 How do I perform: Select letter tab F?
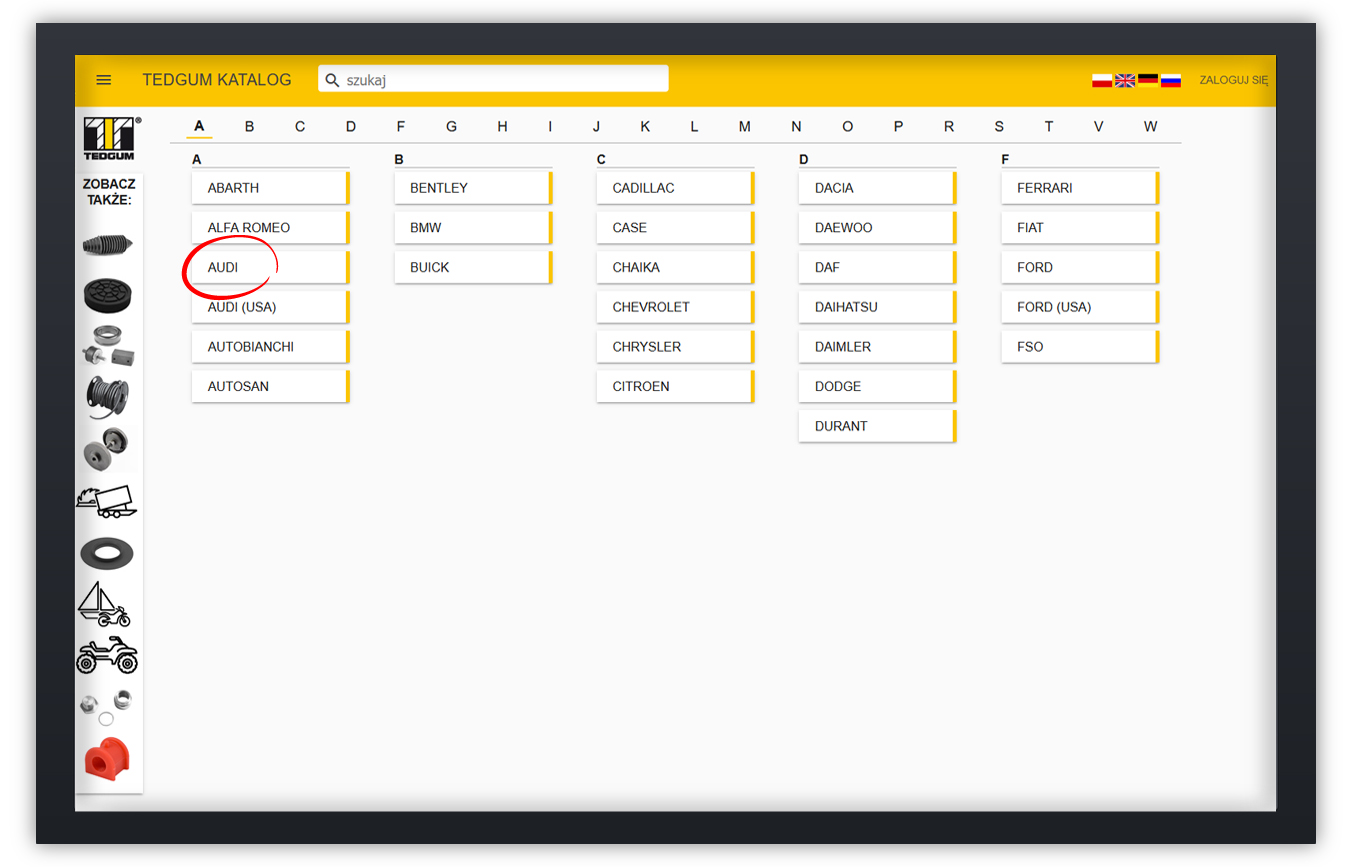[401, 126]
